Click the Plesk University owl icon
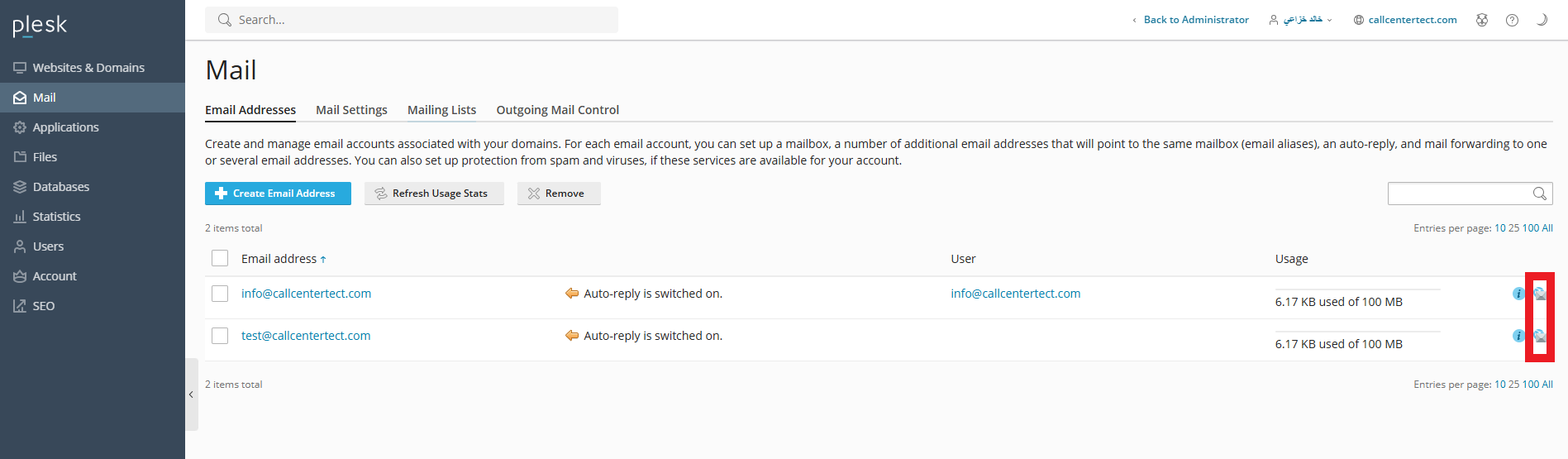Viewport: 1568px width, 459px height. click(1482, 20)
